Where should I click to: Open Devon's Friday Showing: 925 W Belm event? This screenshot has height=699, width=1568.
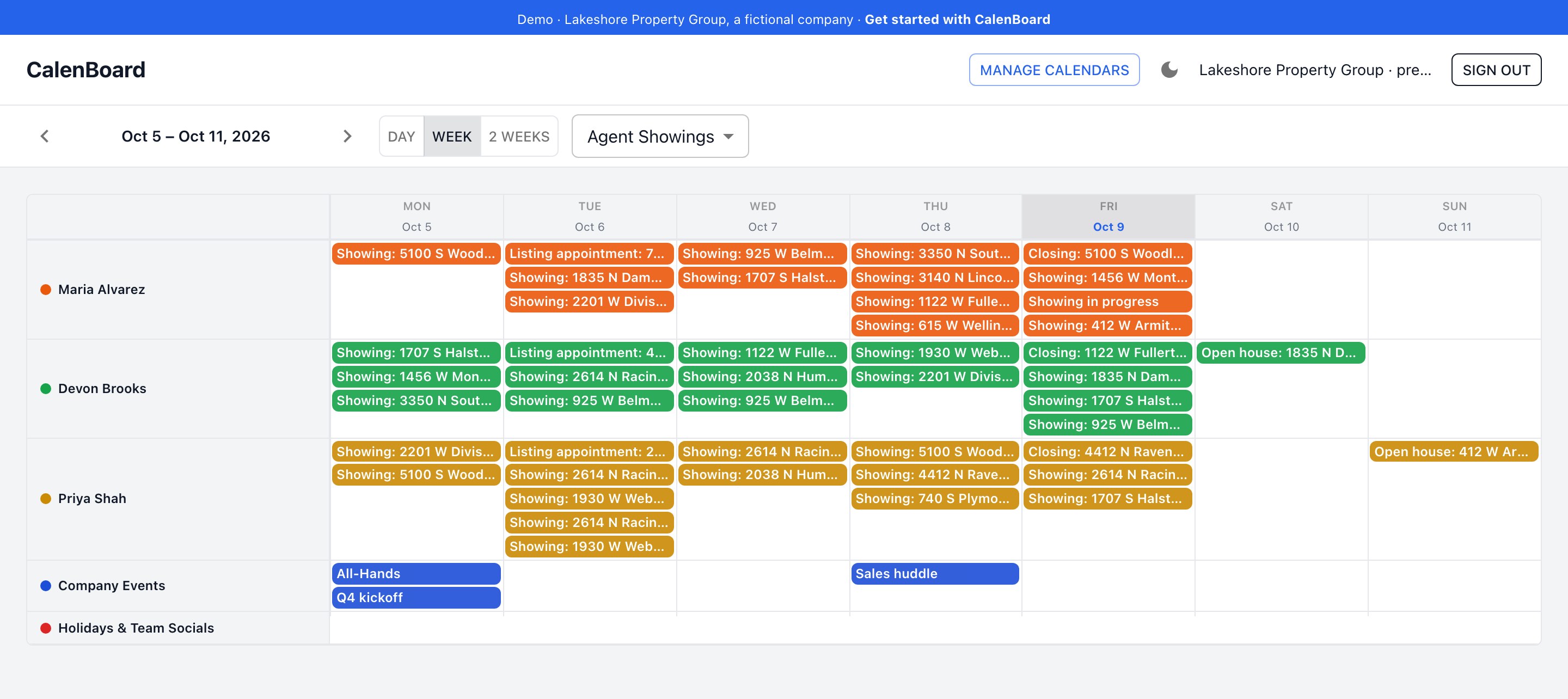point(1108,425)
